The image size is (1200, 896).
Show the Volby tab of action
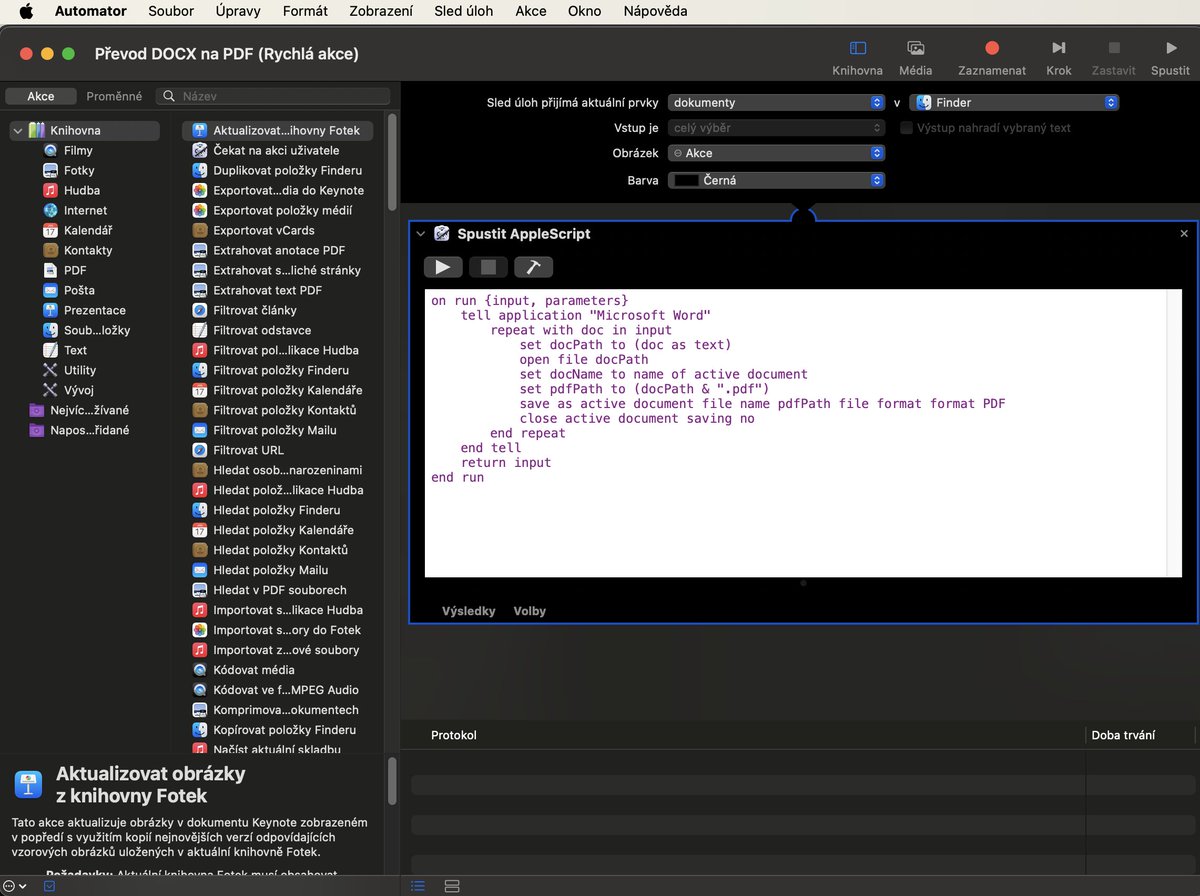coord(530,611)
